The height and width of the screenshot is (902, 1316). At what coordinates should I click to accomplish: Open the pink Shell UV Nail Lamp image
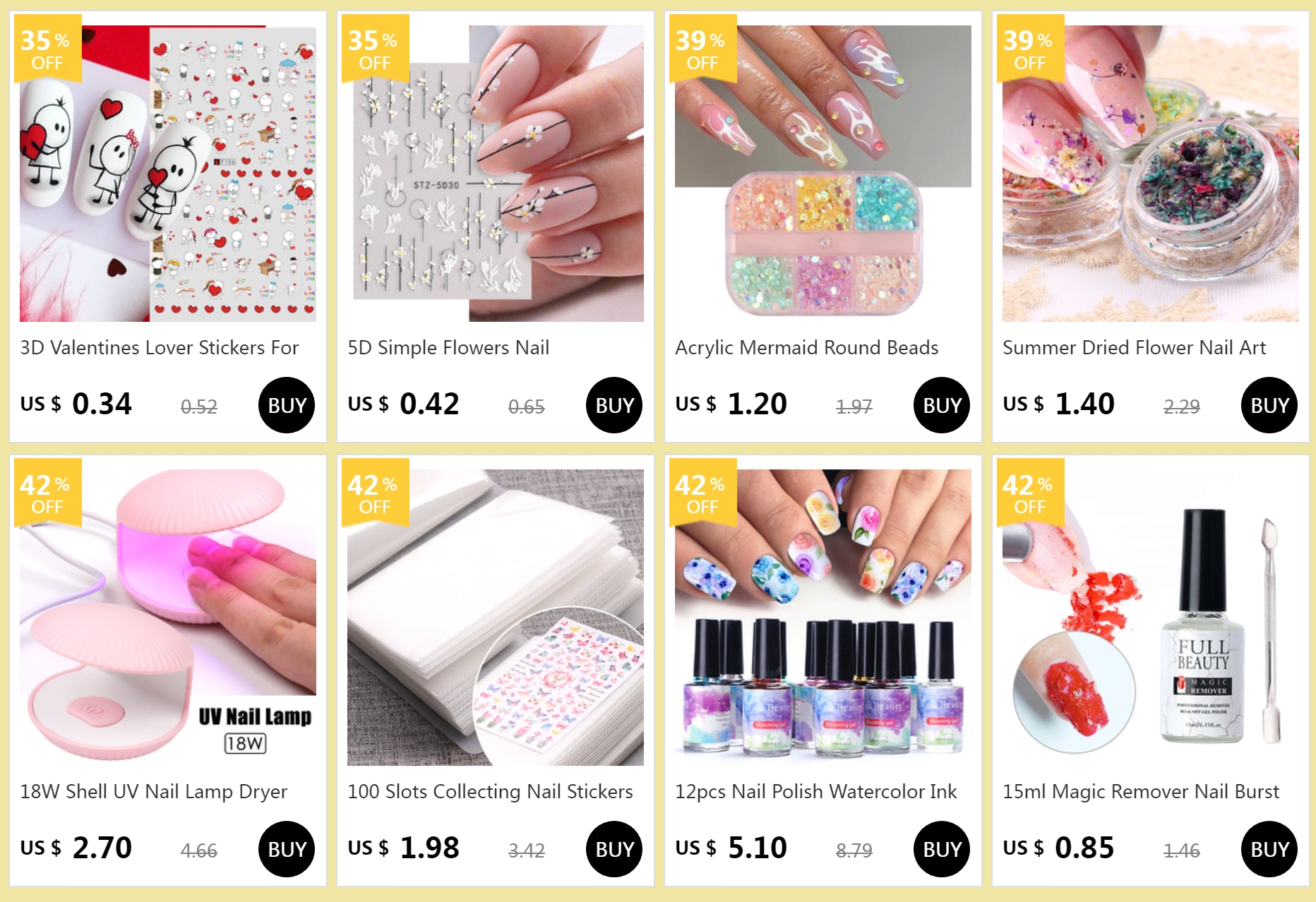(x=168, y=618)
